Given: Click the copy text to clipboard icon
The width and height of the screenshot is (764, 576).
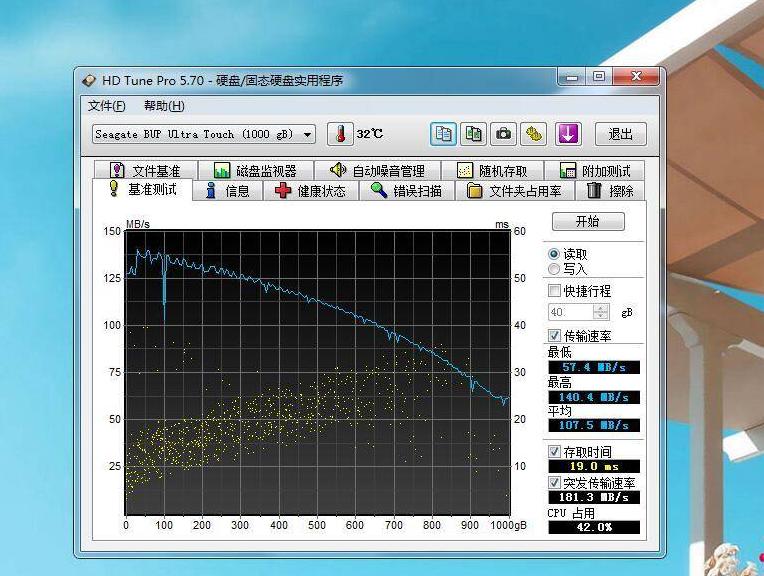Looking at the screenshot, I should coord(443,134).
